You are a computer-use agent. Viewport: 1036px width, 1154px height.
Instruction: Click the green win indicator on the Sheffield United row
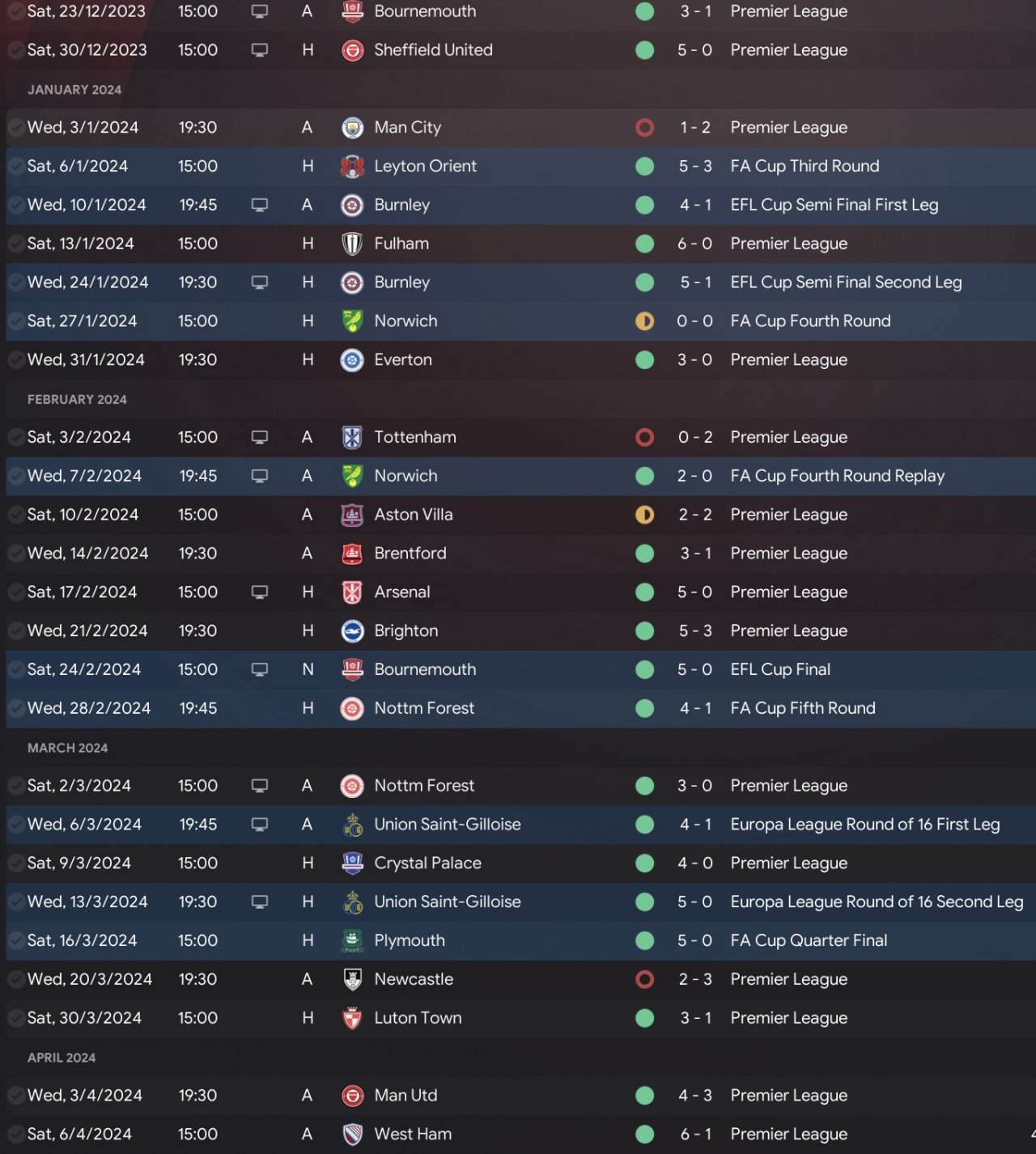tap(645, 50)
